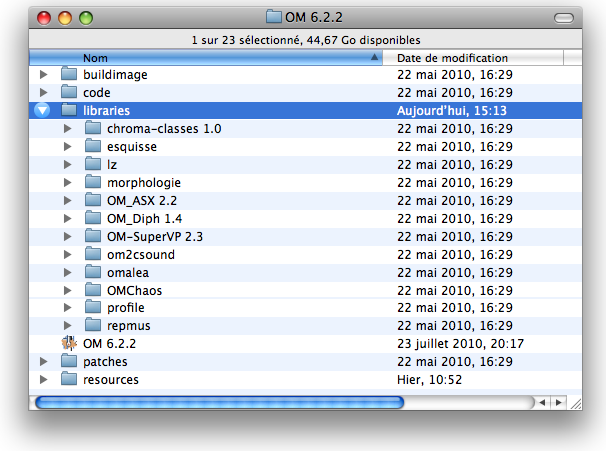The height and width of the screenshot is (451, 606).
Task: Select the 'libraries' row name
Action: point(106,111)
